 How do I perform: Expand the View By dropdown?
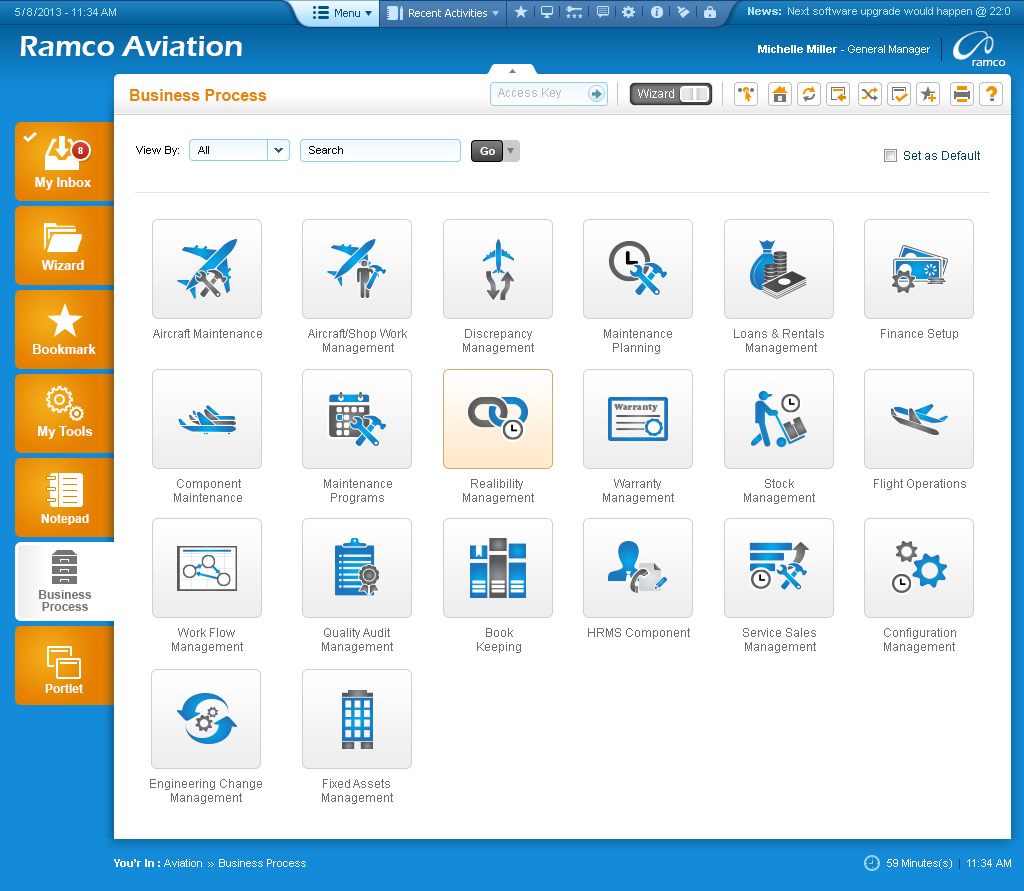(x=278, y=149)
